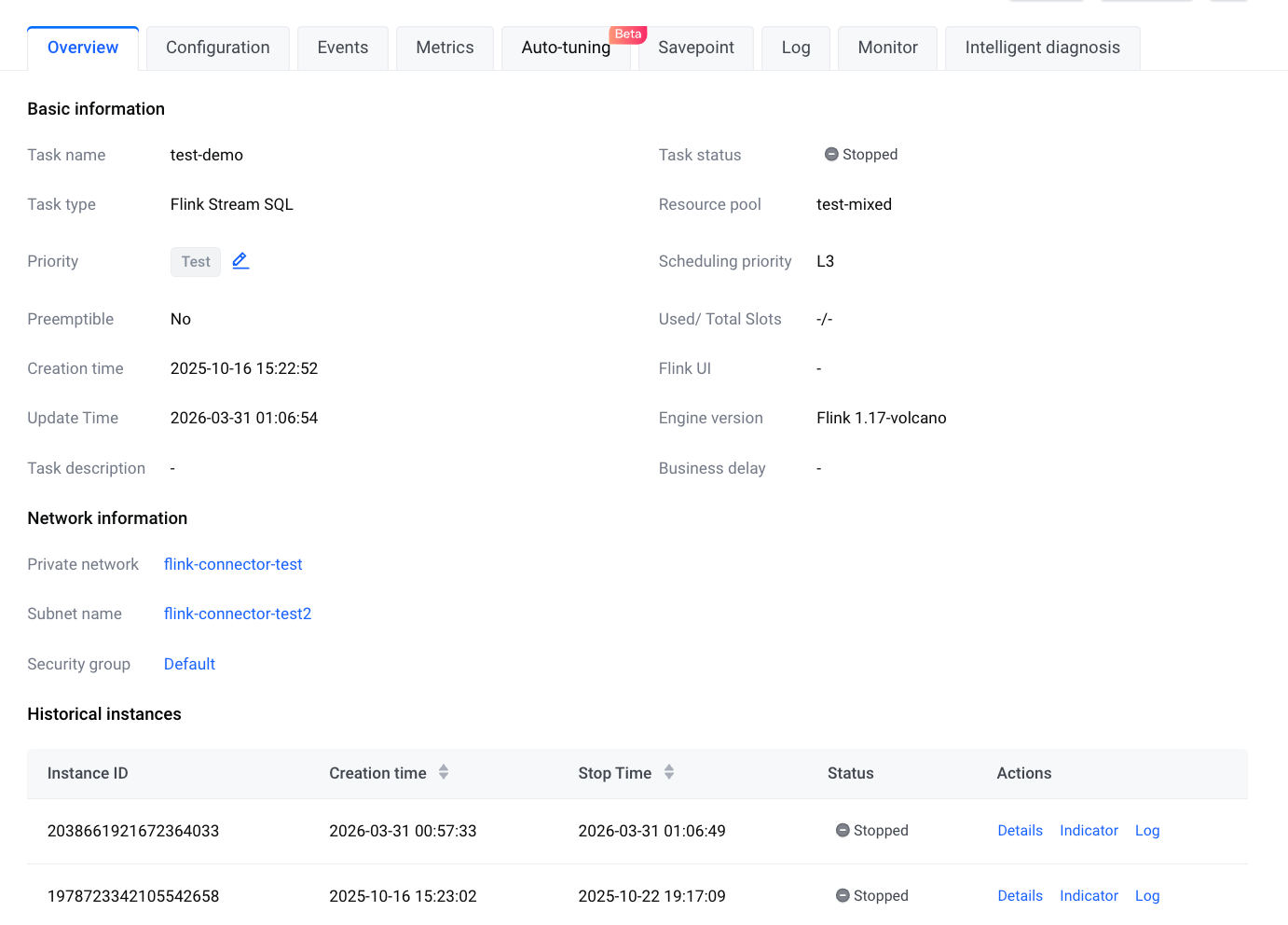Click the Test priority tag
1288x925 pixels.
click(196, 262)
